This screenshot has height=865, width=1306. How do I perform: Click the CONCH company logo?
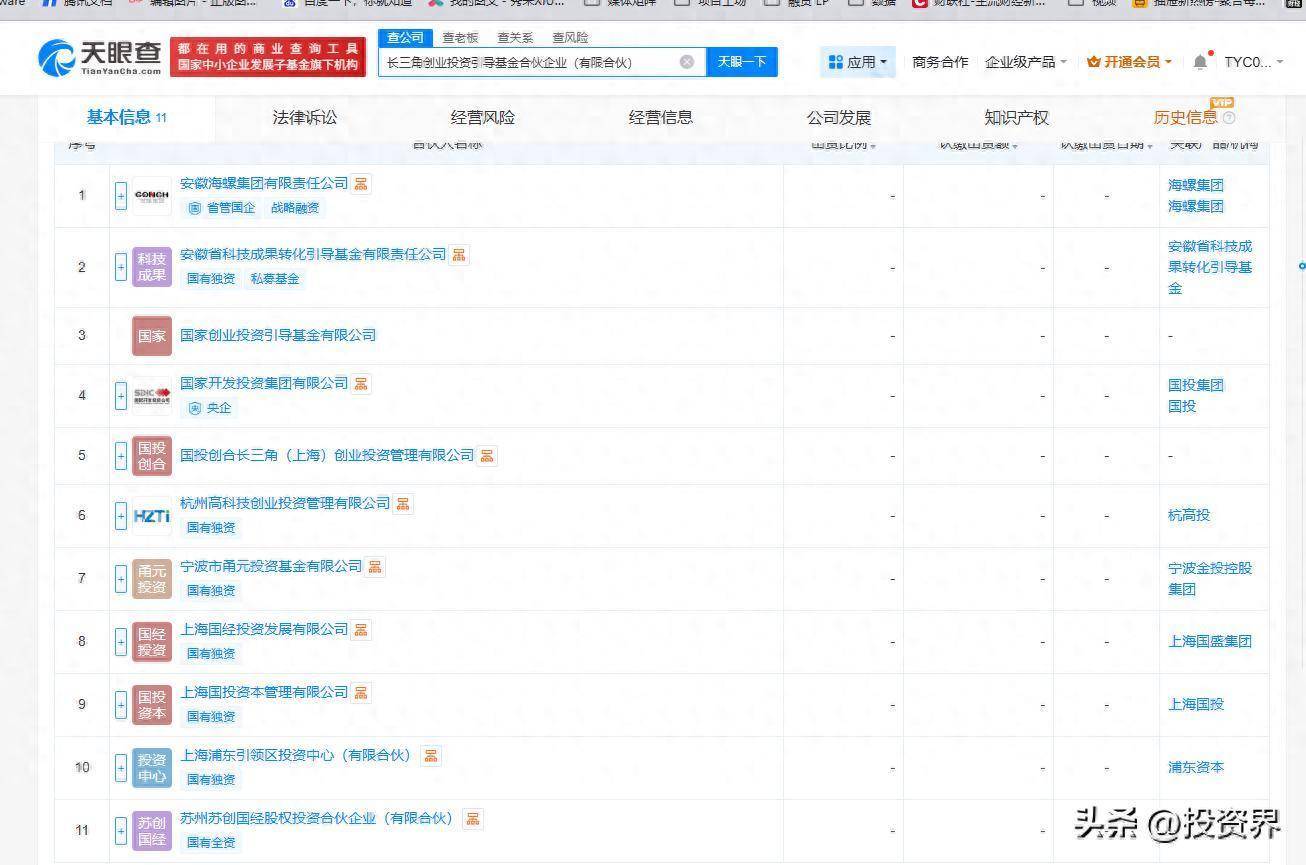tap(152, 195)
